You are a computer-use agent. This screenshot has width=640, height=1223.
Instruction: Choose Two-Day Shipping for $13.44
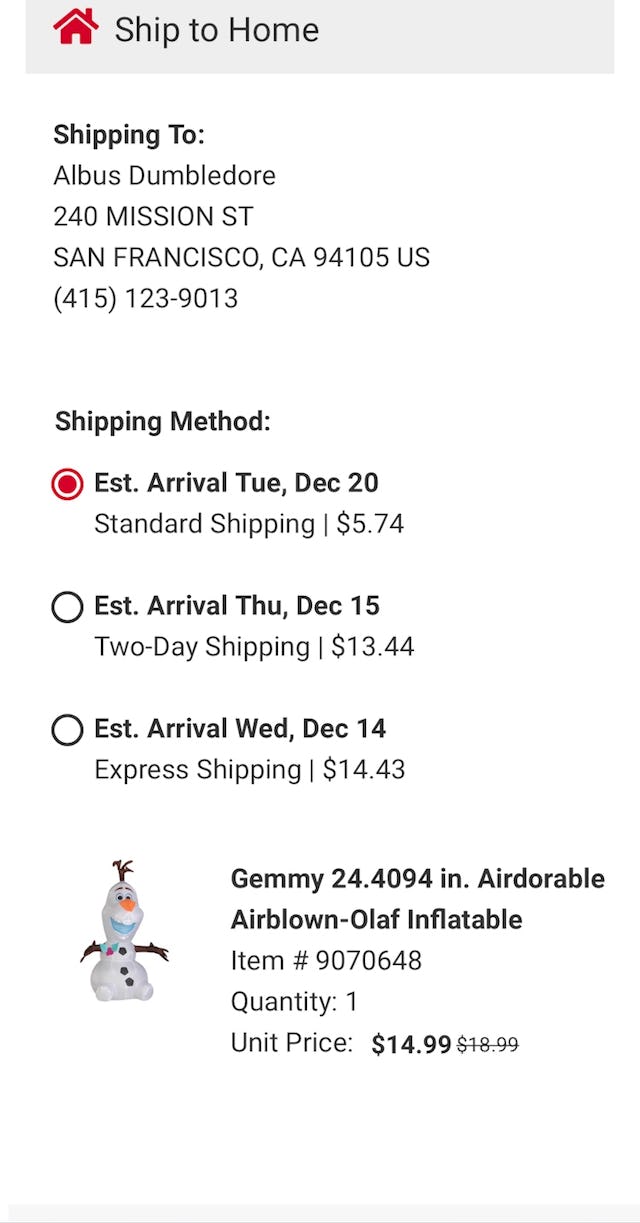66,606
